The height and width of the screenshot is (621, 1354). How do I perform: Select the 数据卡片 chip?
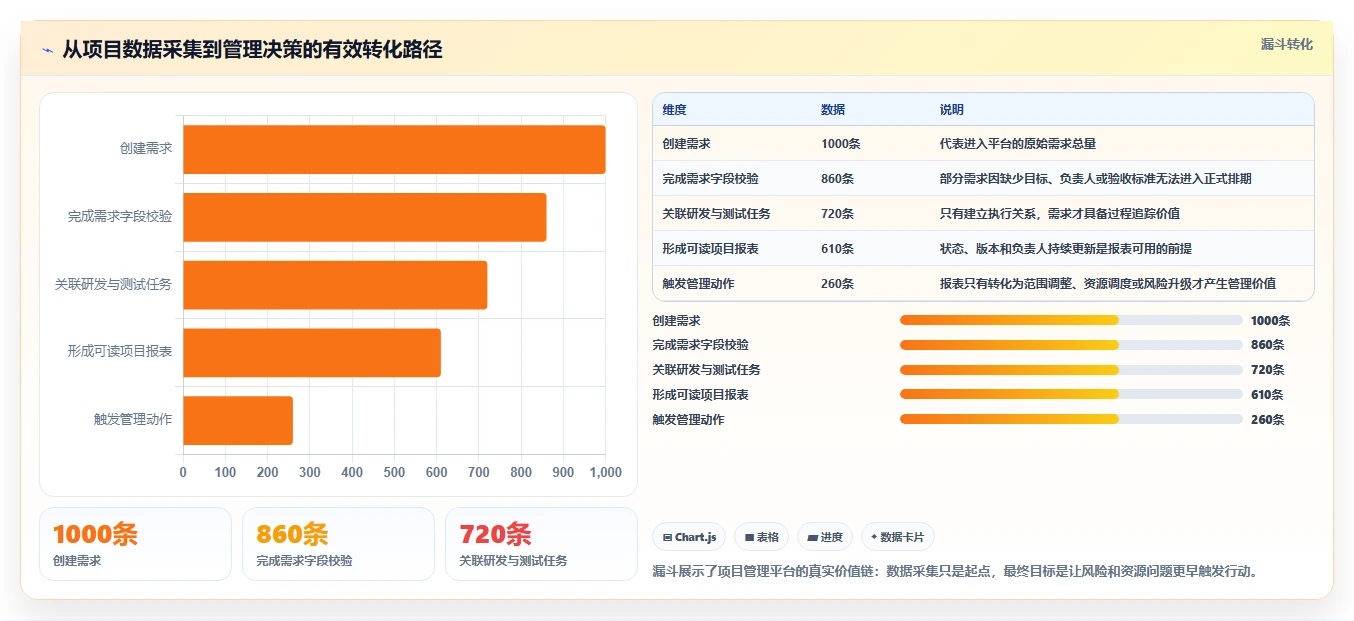point(897,537)
